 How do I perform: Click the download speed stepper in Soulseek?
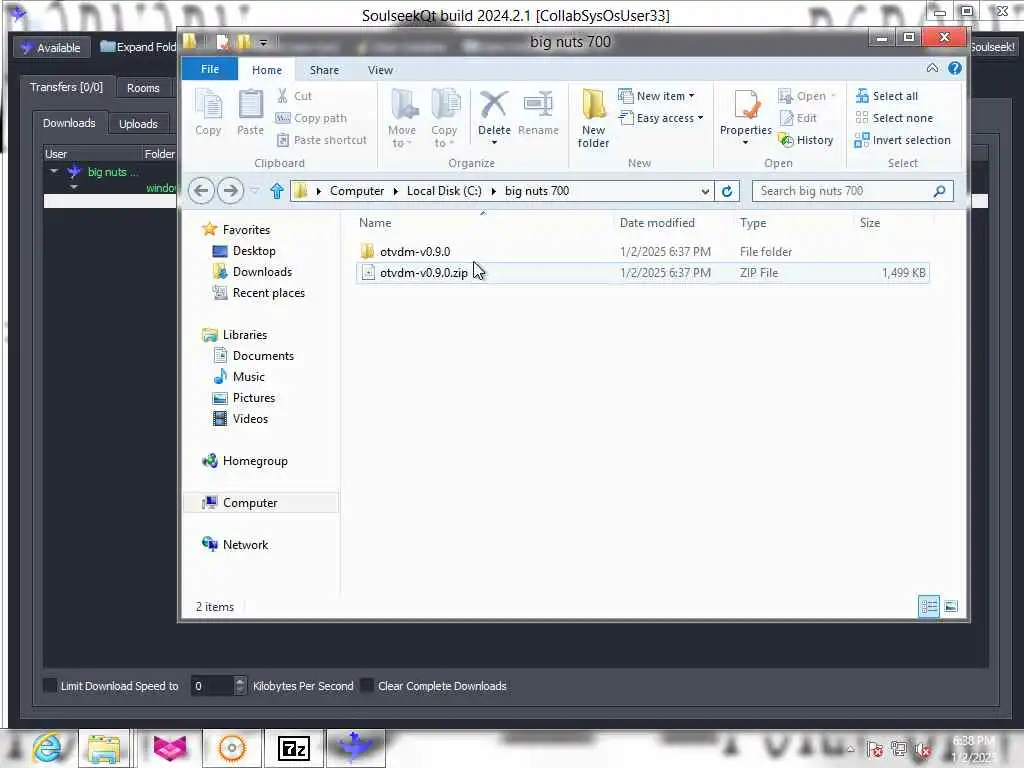coord(240,686)
